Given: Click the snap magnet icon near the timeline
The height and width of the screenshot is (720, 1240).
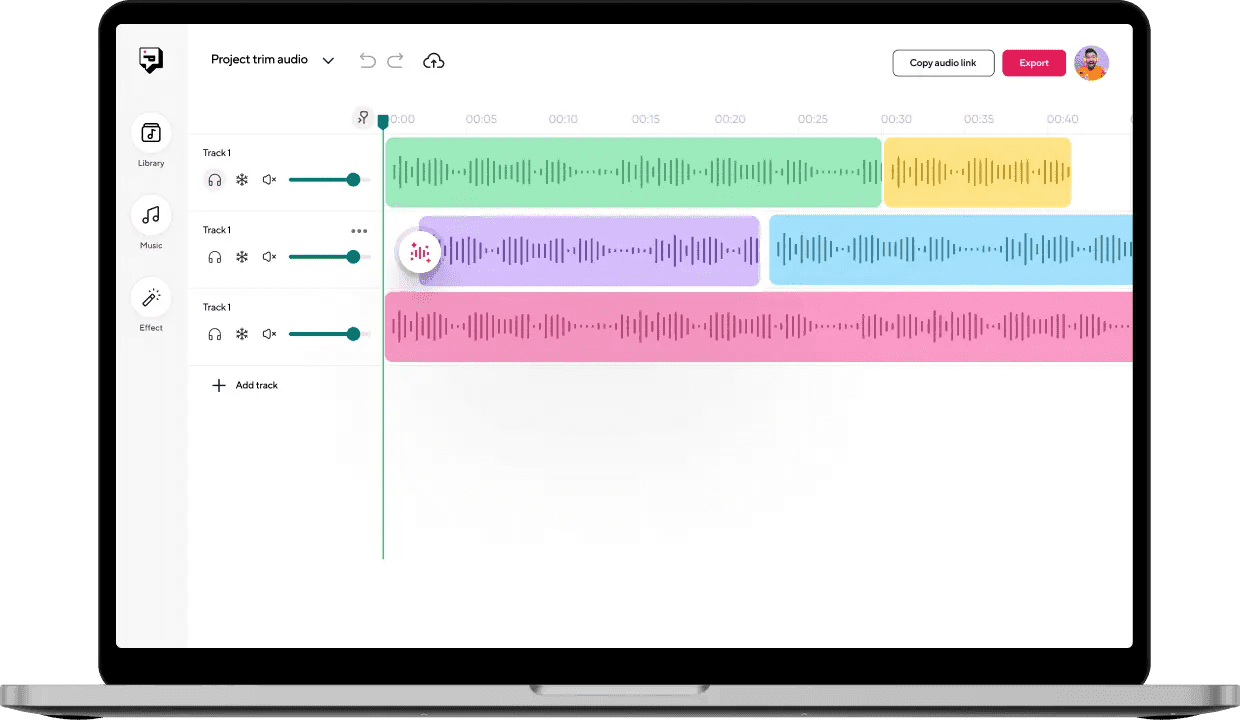Looking at the screenshot, I should click(x=363, y=117).
